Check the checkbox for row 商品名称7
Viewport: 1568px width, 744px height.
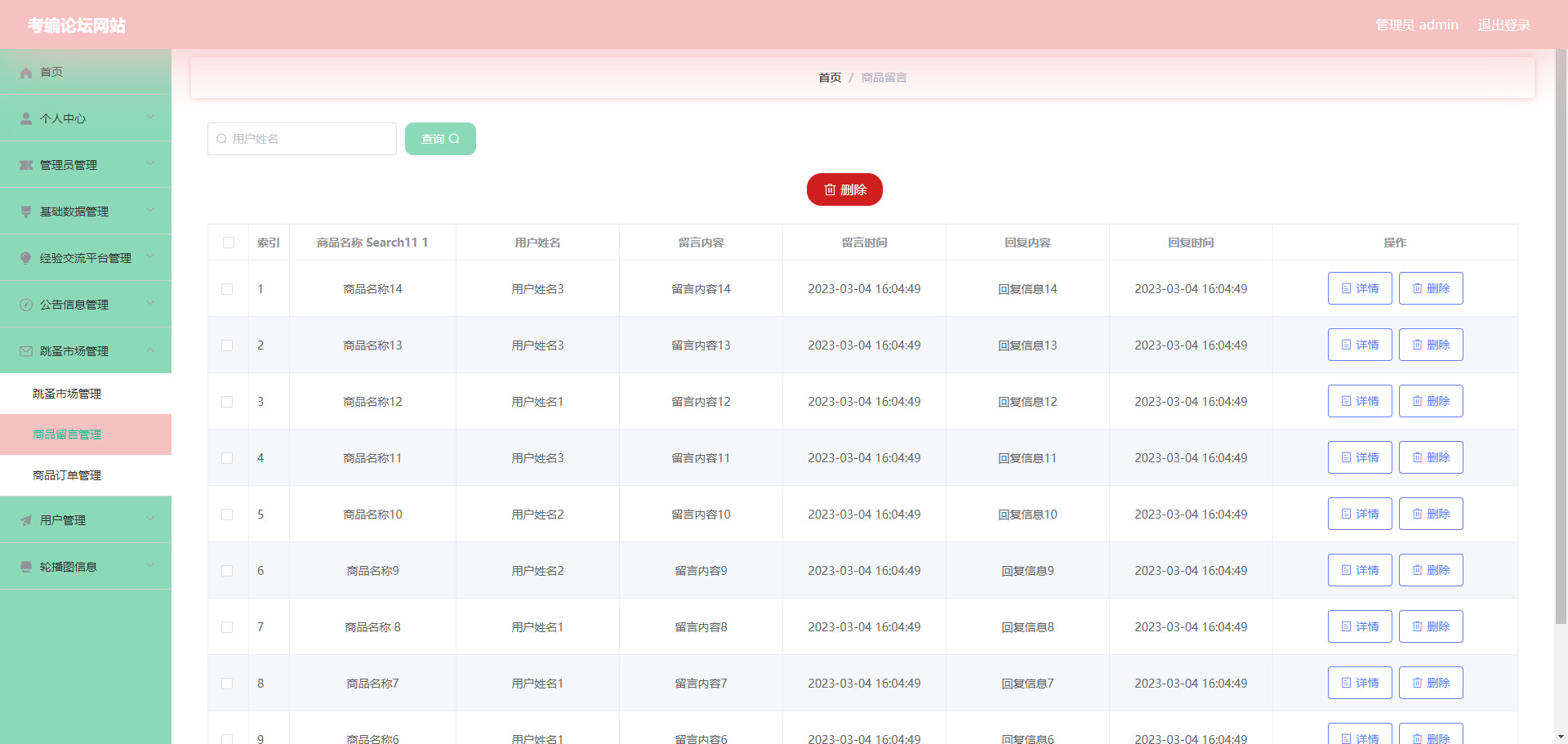pos(227,684)
